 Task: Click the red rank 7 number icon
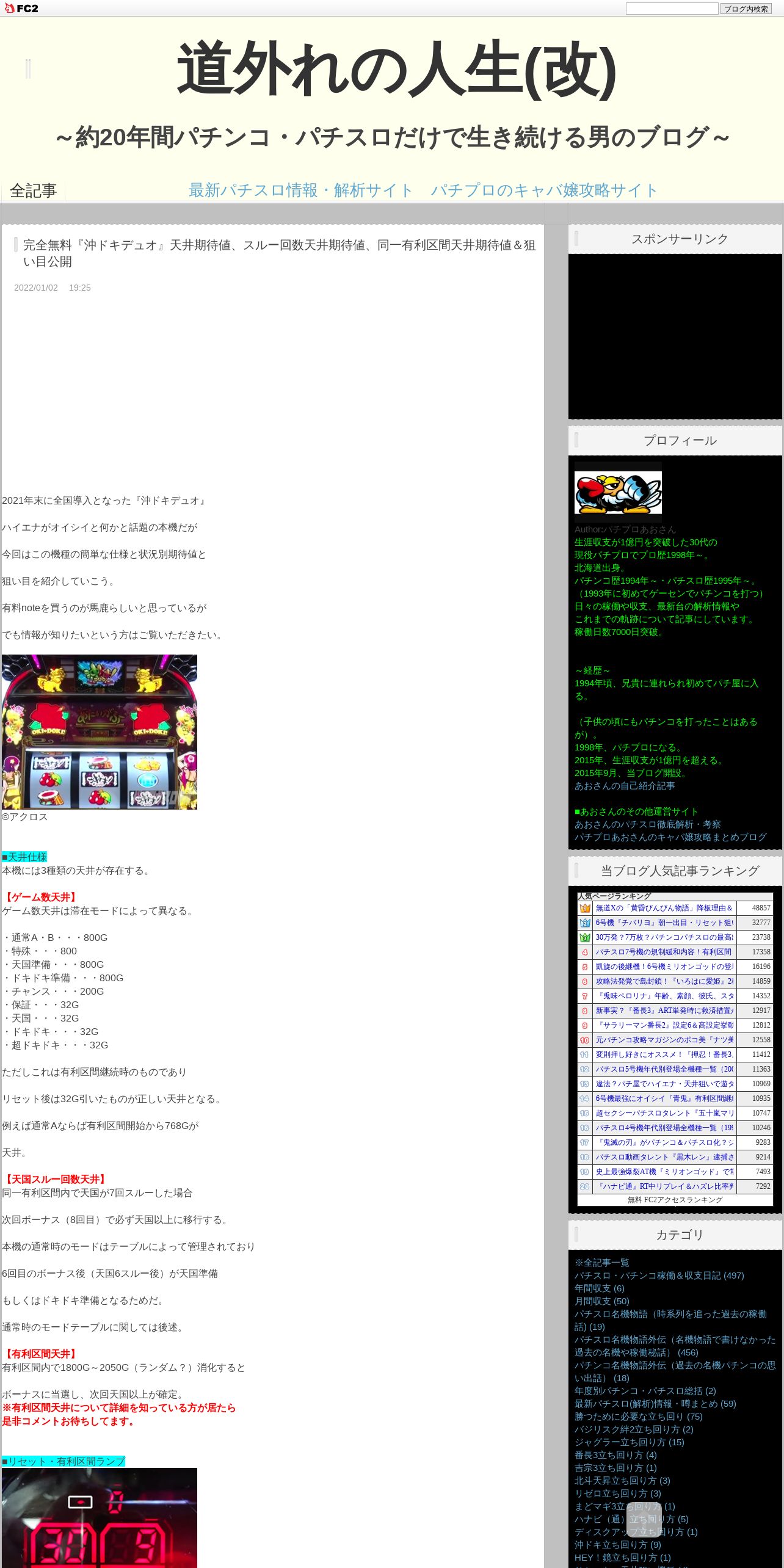click(584, 996)
